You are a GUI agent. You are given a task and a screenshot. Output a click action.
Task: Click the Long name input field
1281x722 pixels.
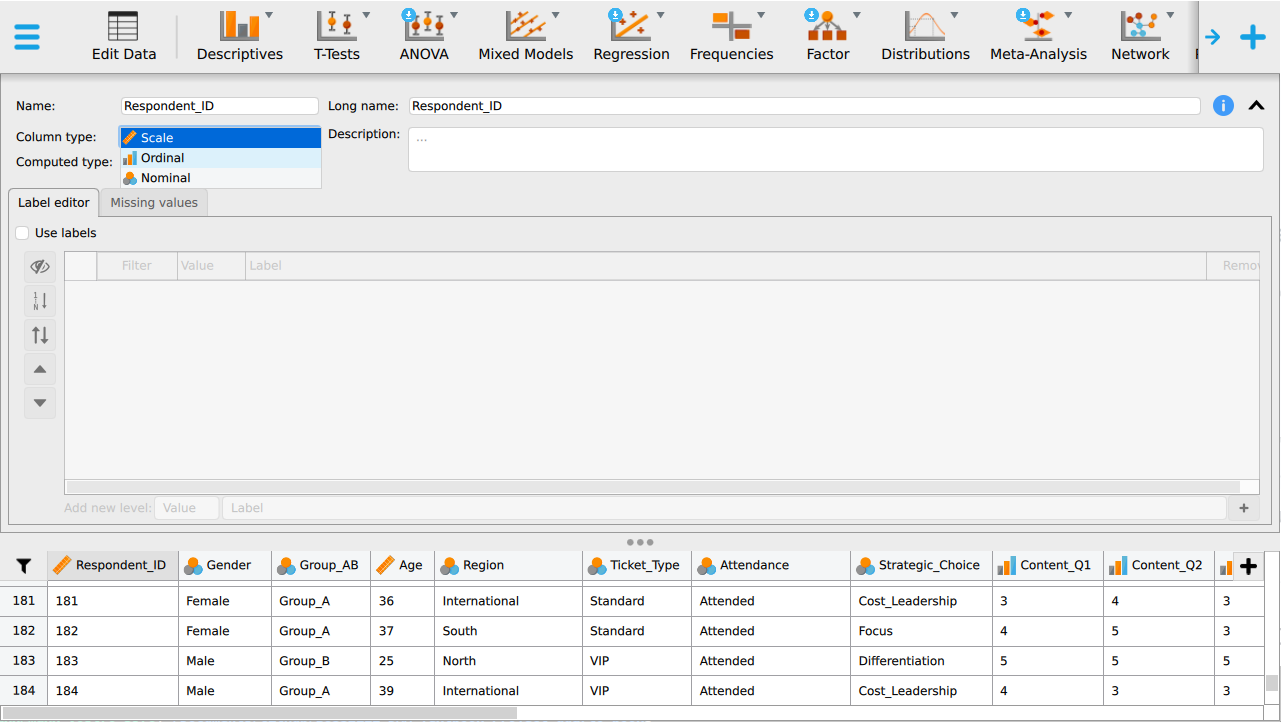[x=804, y=106]
